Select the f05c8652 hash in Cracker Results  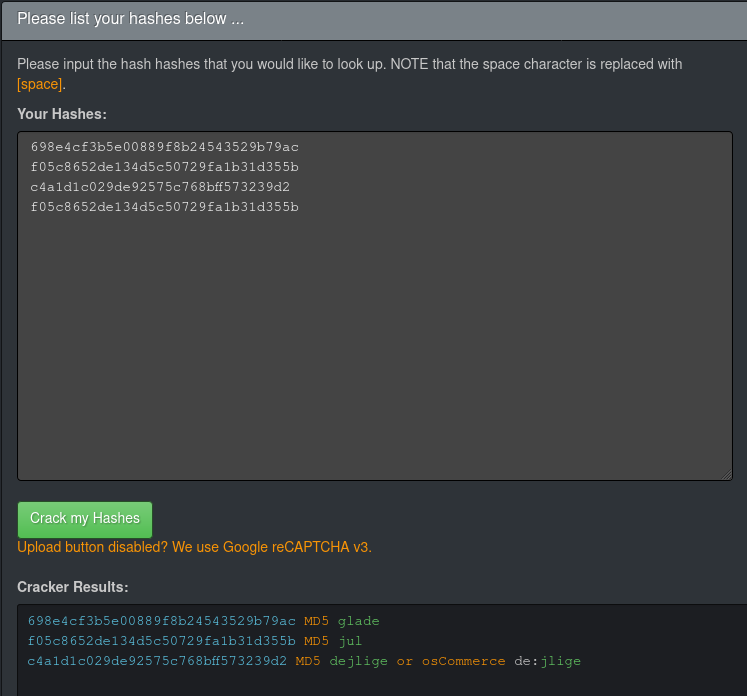pyautogui.click(x=162, y=641)
